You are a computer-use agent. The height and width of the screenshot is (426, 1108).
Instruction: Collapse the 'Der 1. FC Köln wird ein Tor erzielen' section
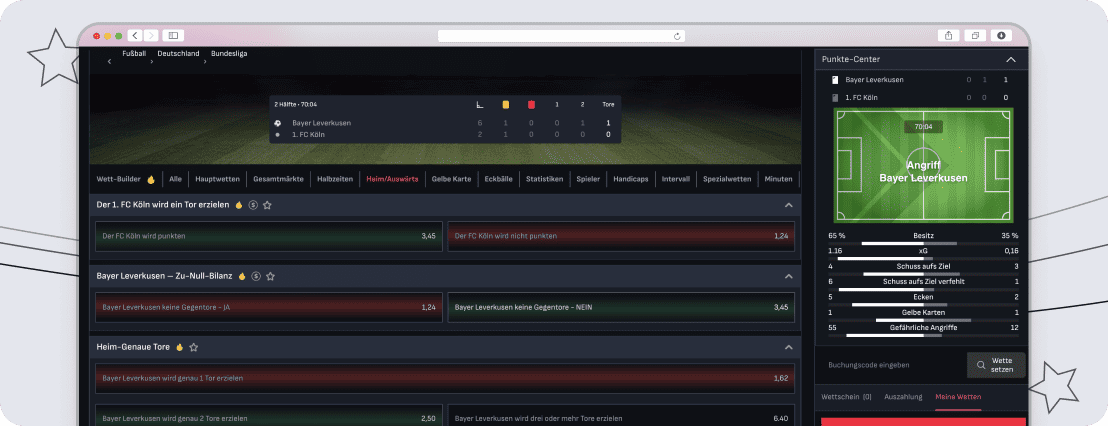tap(788, 205)
